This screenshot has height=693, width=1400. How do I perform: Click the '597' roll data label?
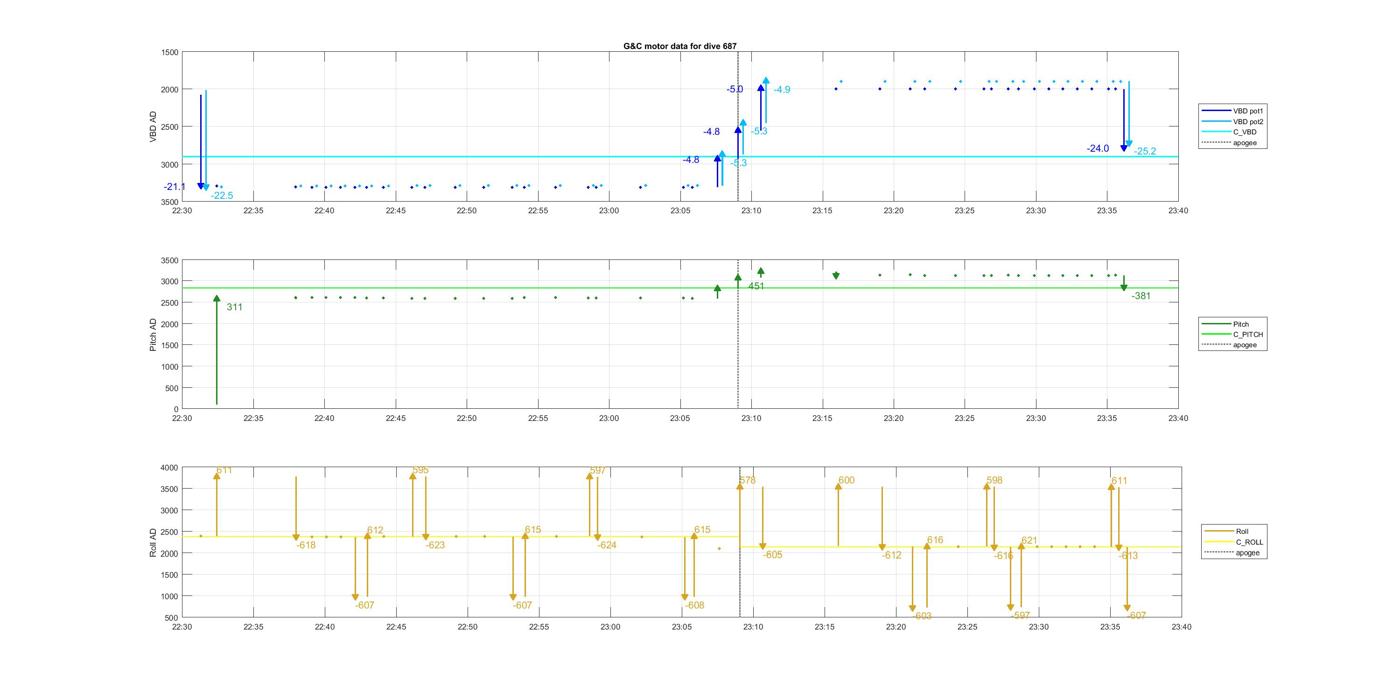point(598,470)
